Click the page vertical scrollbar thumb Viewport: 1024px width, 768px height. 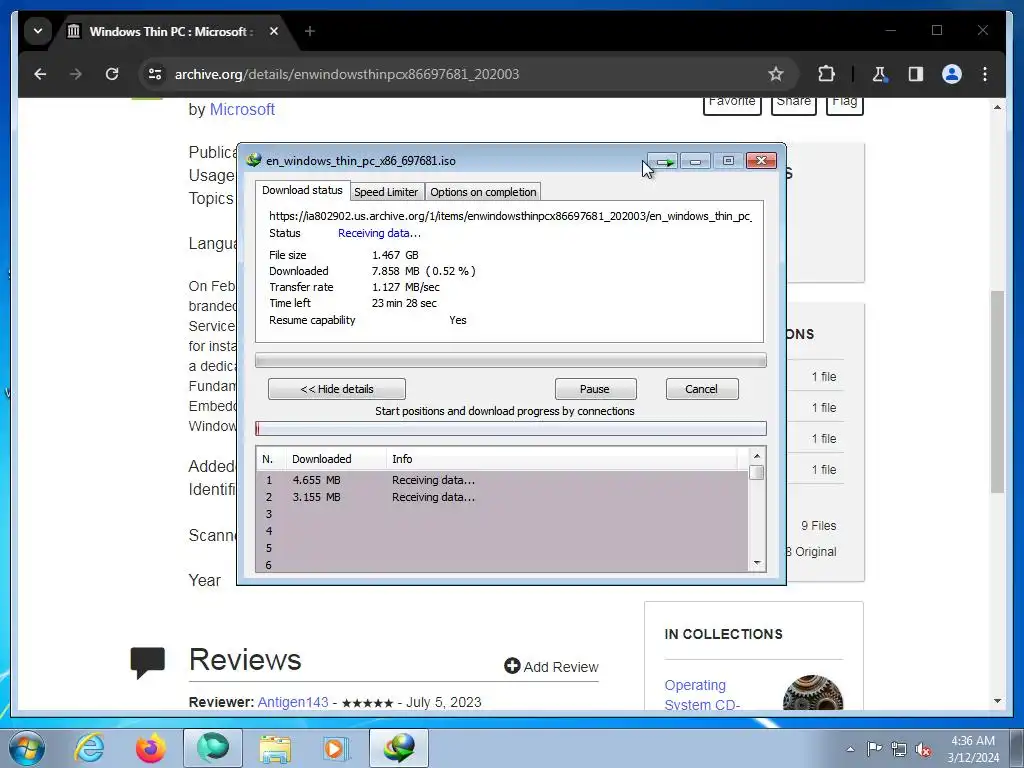[997, 391]
